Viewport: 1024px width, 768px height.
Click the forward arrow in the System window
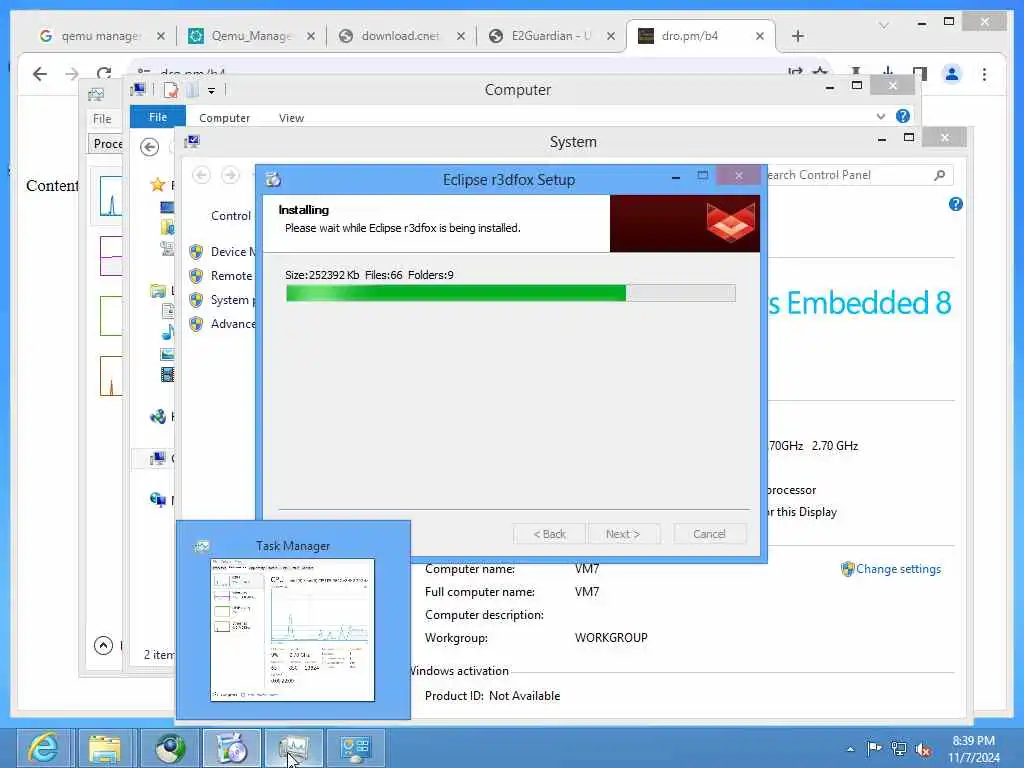click(x=230, y=175)
